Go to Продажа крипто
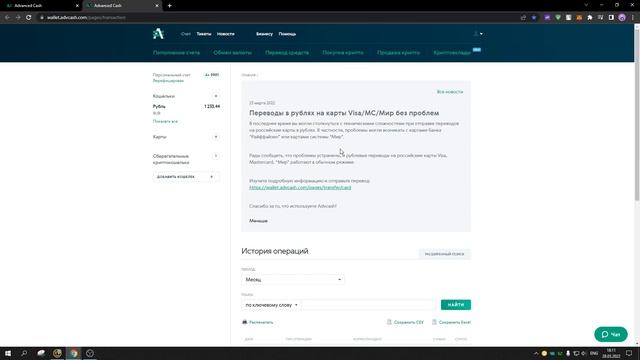 coord(398,53)
